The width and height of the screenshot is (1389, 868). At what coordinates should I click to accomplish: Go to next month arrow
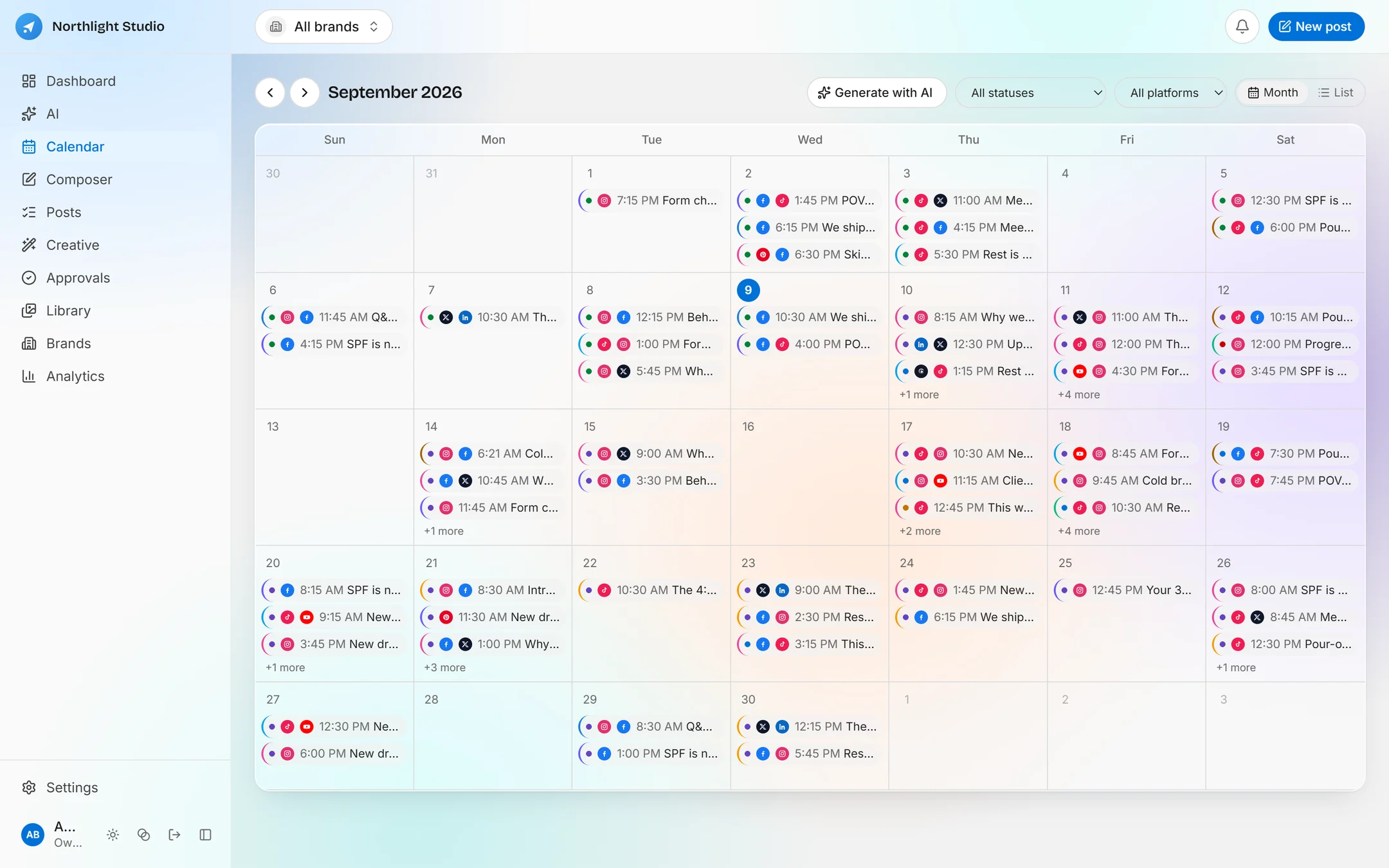coord(305,93)
